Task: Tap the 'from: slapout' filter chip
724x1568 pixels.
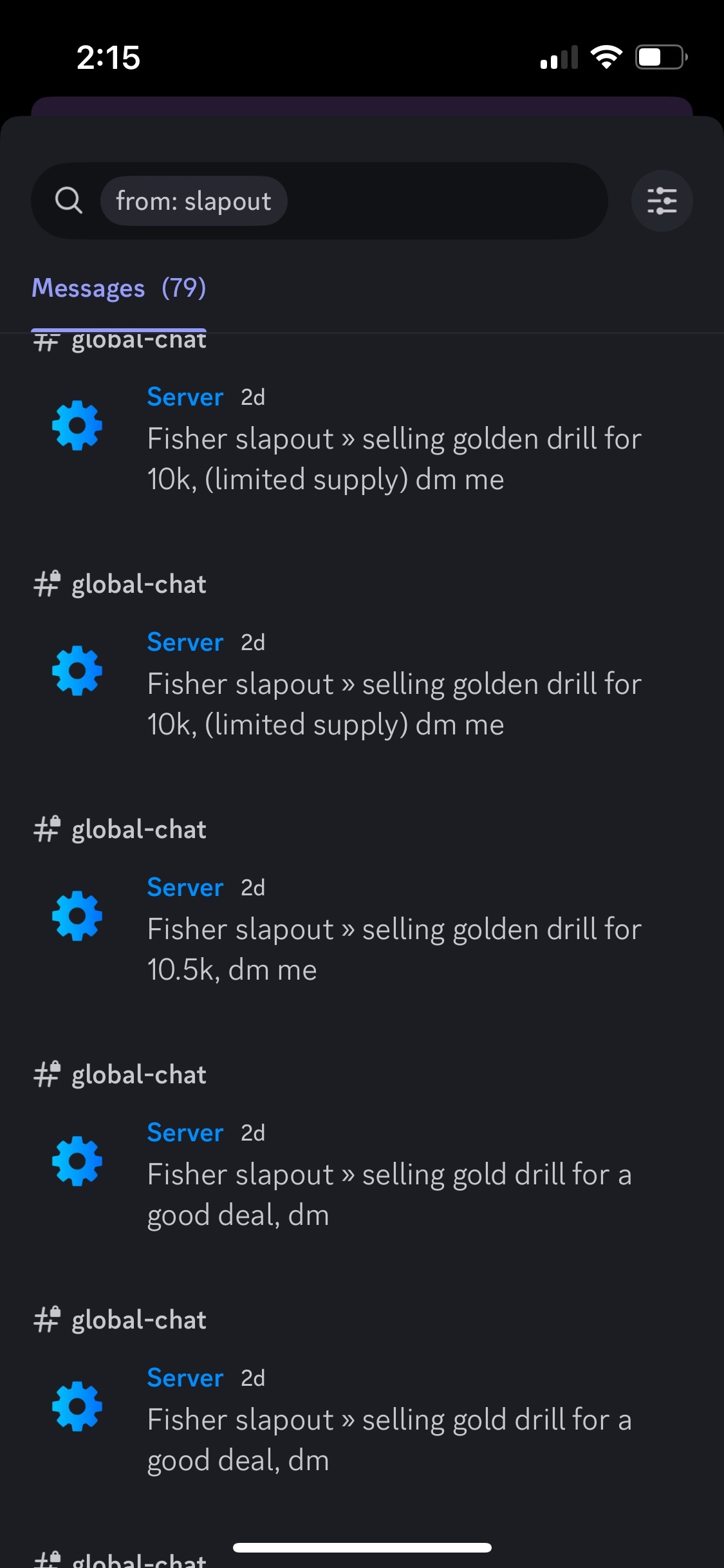Action: (194, 201)
